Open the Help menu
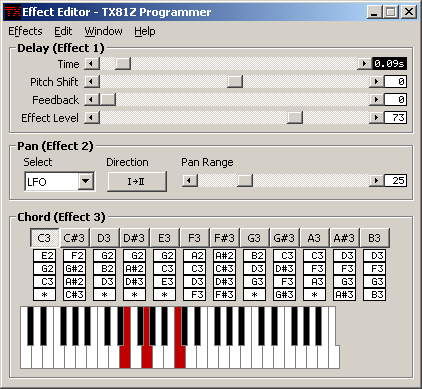 point(145,31)
